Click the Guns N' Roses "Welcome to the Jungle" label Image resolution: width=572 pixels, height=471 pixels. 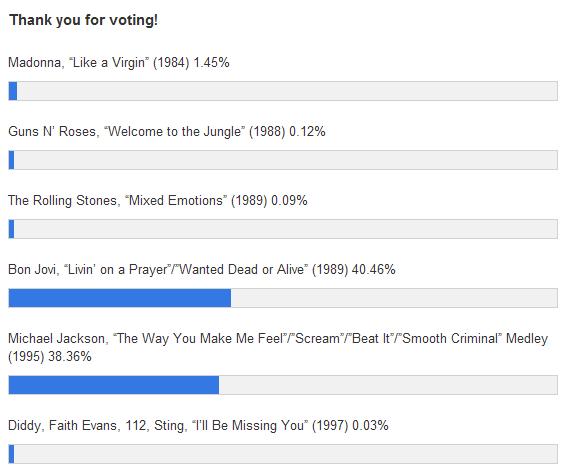pyautogui.click(x=147, y=131)
